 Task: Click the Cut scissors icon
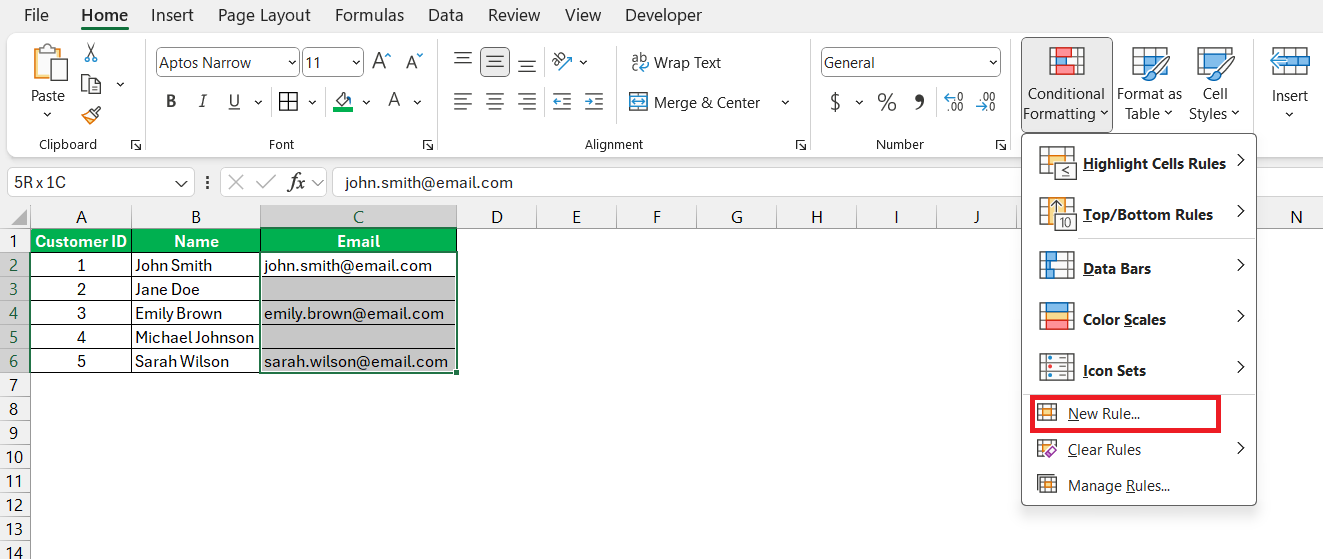(92, 53)
